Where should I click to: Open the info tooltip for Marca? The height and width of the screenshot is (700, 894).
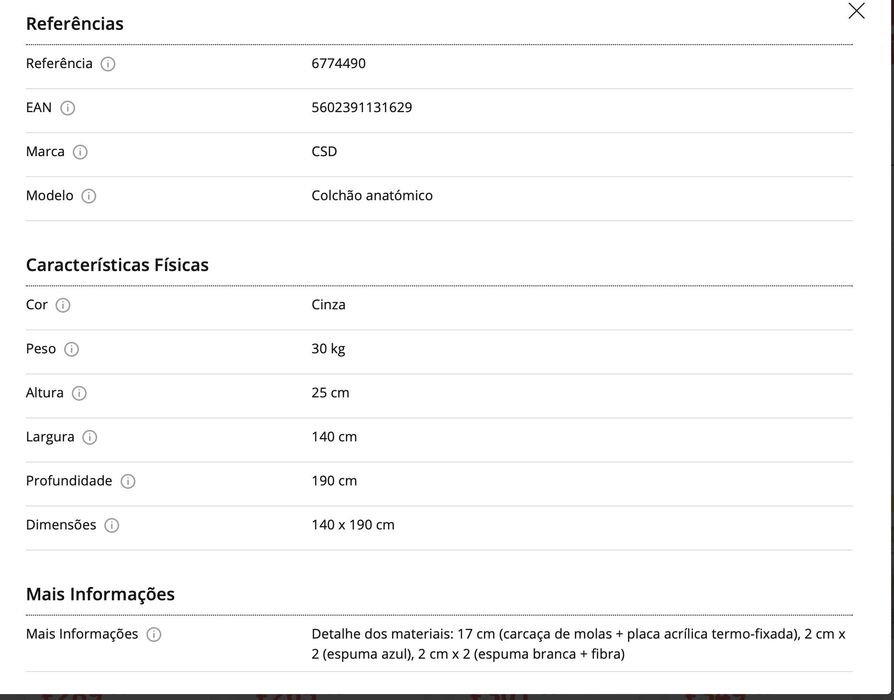(x=80, y=152)
